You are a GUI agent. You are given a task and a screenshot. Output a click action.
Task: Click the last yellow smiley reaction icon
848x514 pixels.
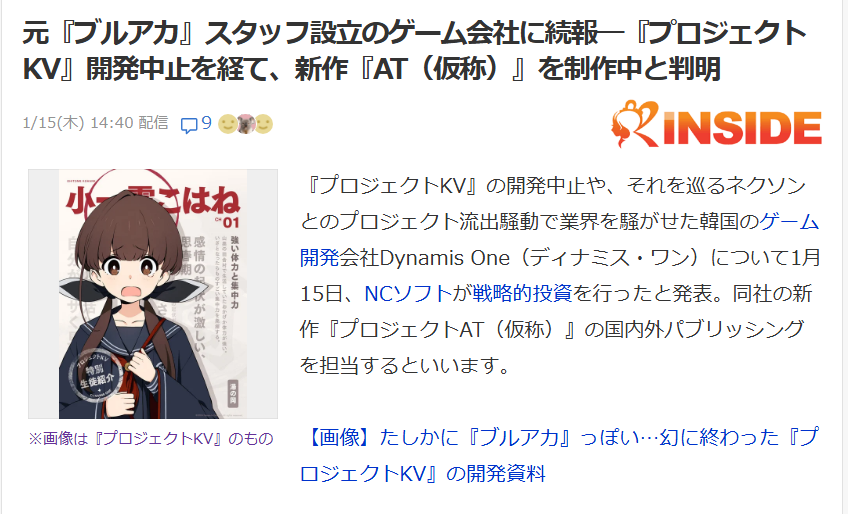(264, 124)
